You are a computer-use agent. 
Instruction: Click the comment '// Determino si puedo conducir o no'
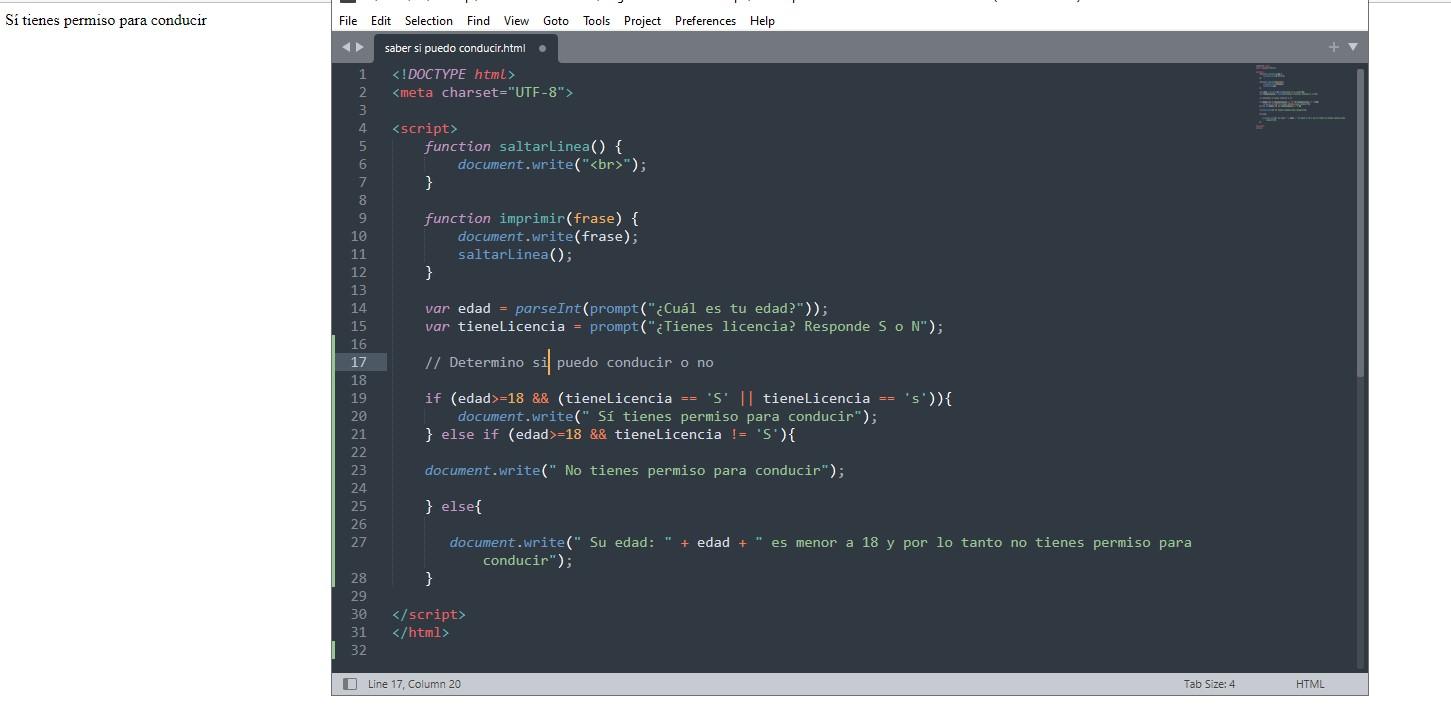coord(569,362)
